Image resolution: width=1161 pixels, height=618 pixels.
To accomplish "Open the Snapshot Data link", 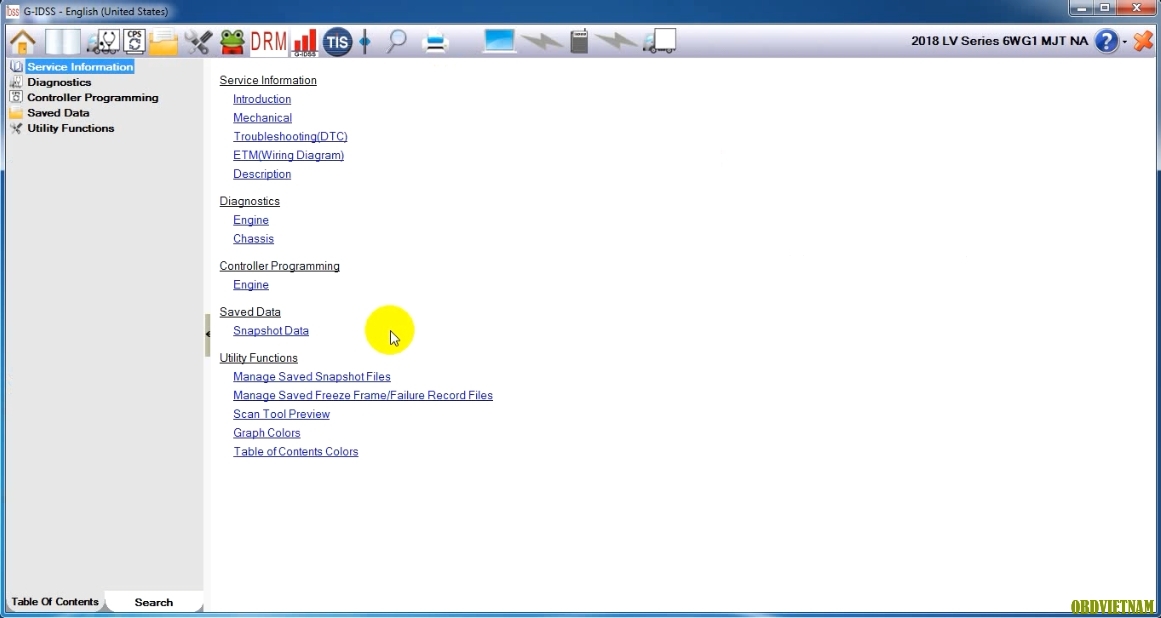I will (271, 331).
